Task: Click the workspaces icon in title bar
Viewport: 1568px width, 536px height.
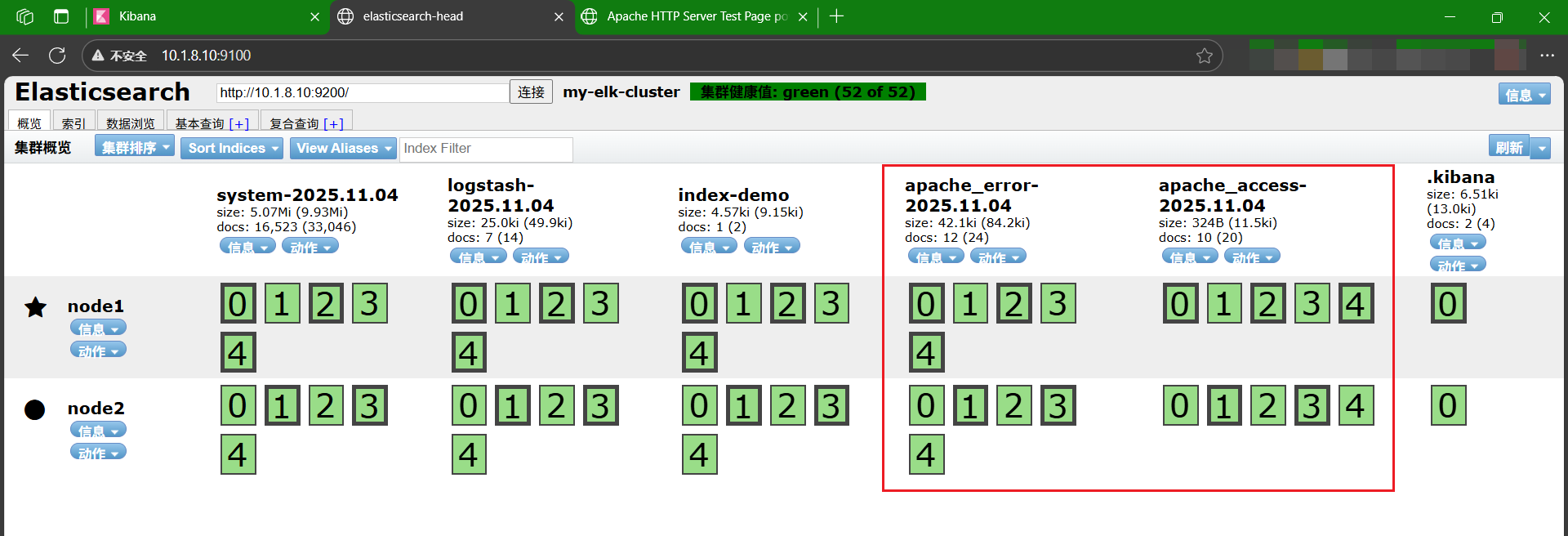Action: click(24, 16)
